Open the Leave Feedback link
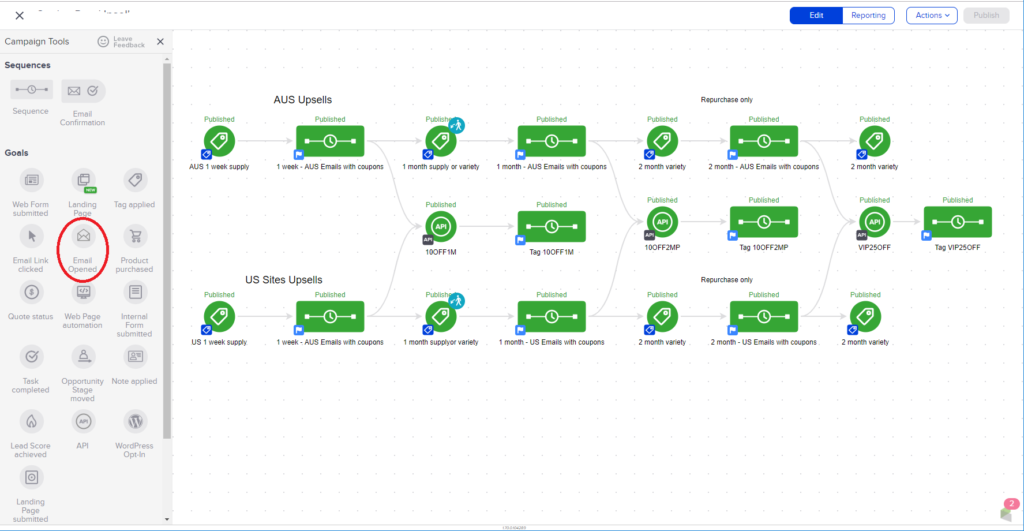This screenshot has width=1024, height=531. pos(121,42)
